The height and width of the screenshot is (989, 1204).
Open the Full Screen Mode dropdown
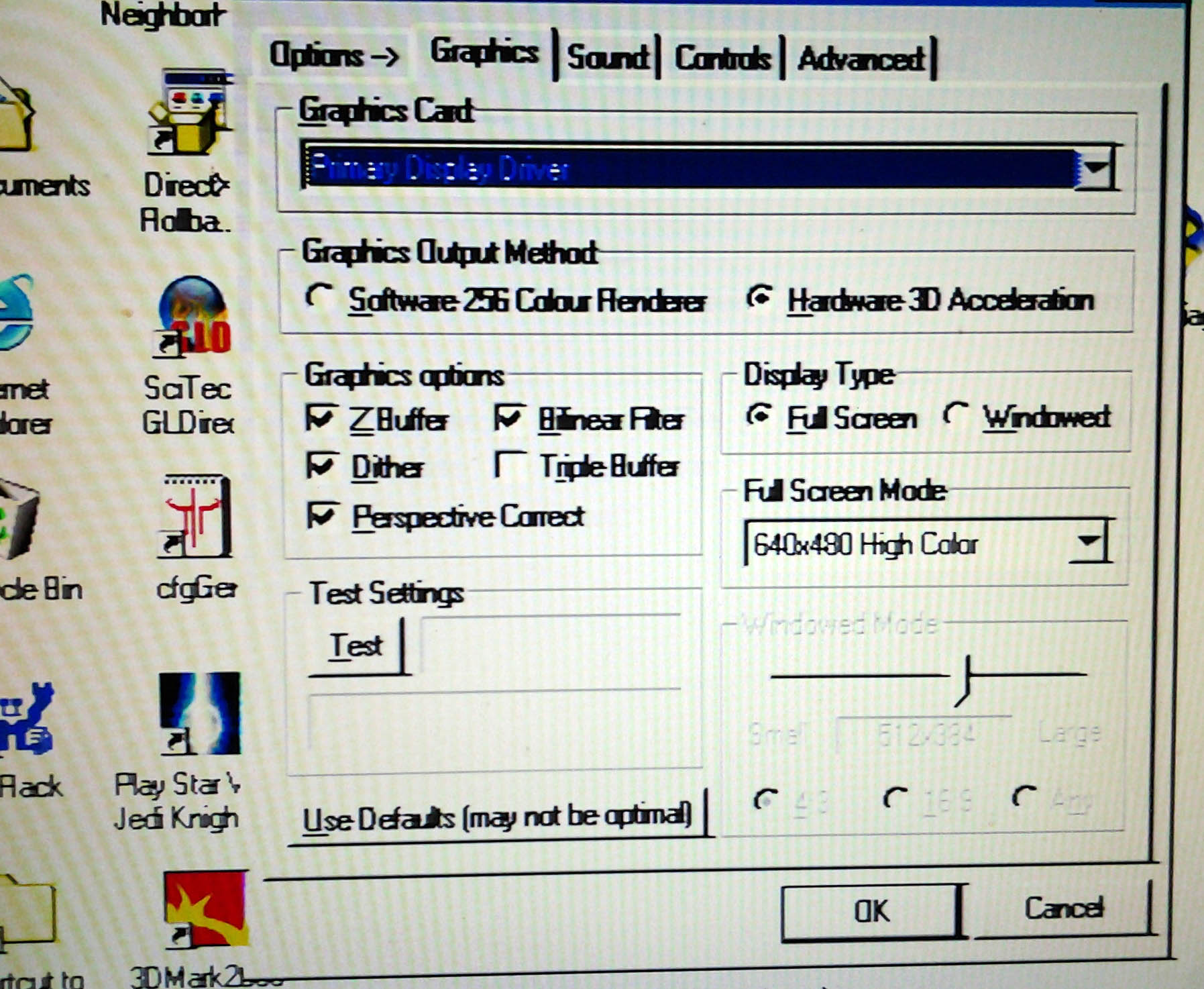(1089, 541)
